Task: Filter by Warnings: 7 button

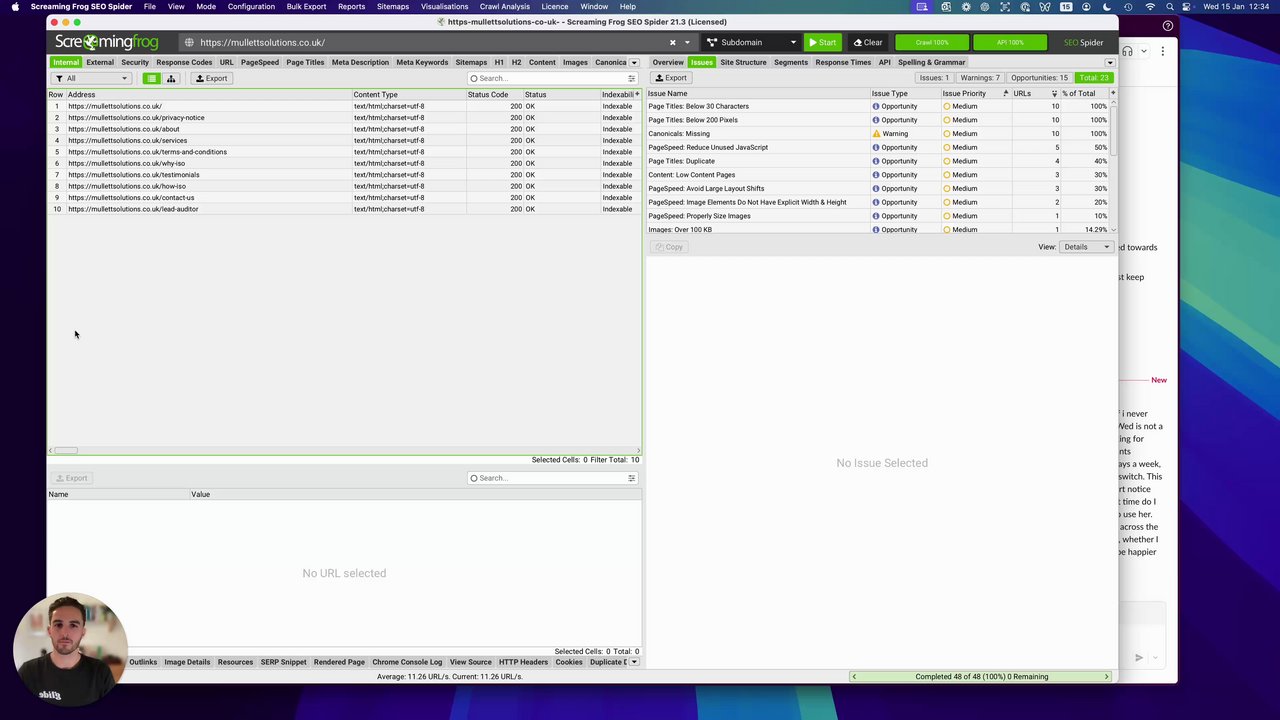Action: [979, 78]
